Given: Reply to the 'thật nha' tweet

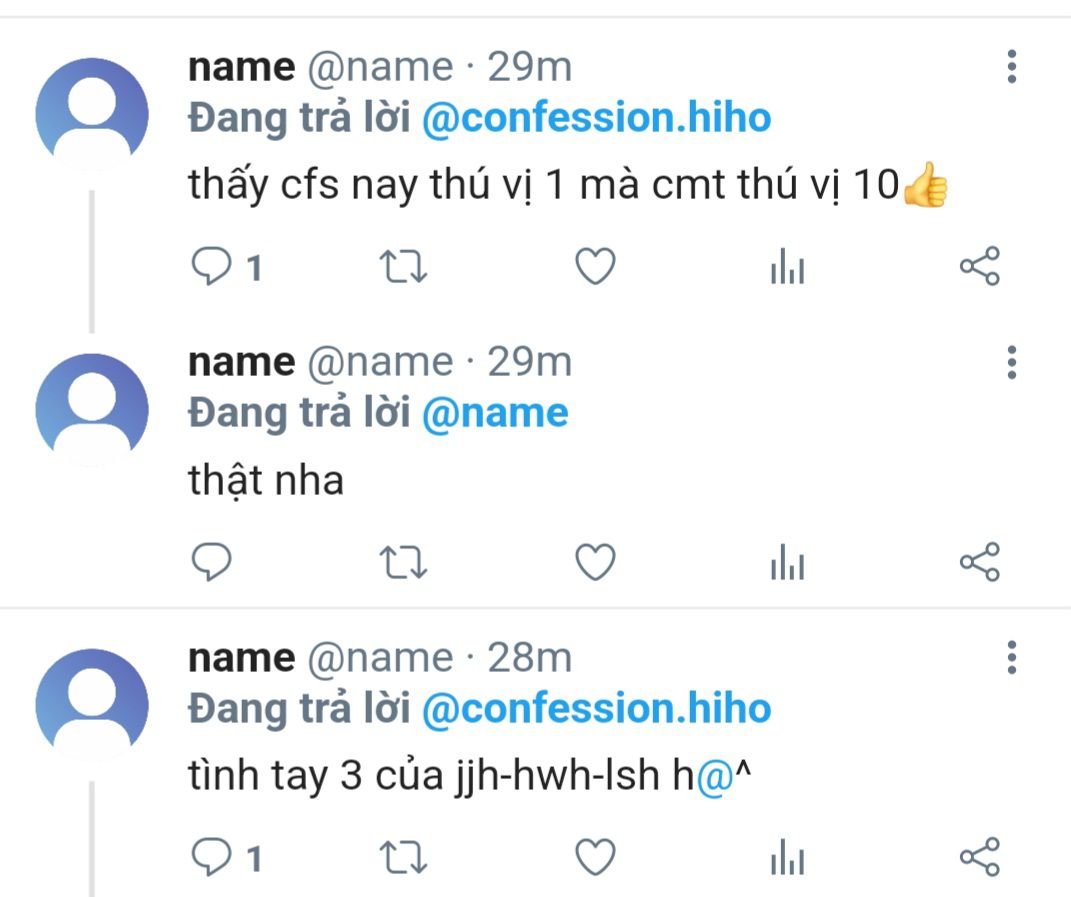Looking at the screenshot, I should tap(211, 562).
